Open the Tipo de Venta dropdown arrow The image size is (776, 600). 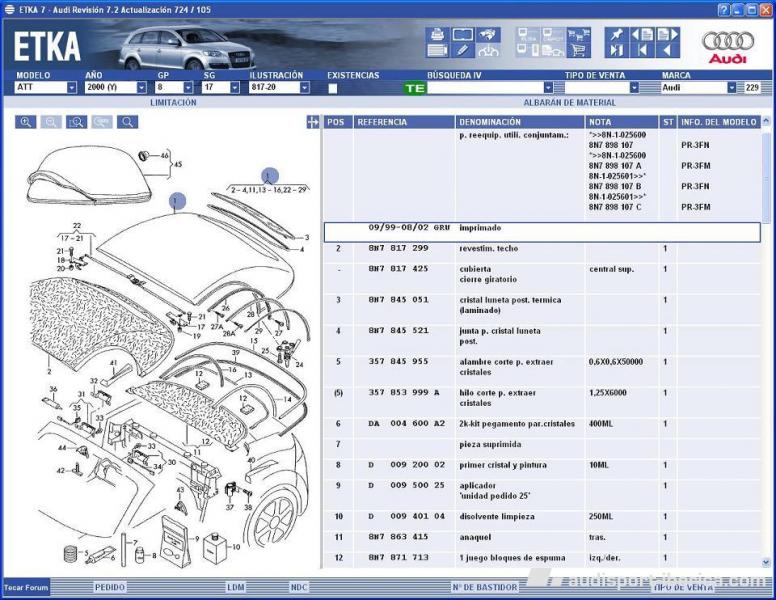634,88
